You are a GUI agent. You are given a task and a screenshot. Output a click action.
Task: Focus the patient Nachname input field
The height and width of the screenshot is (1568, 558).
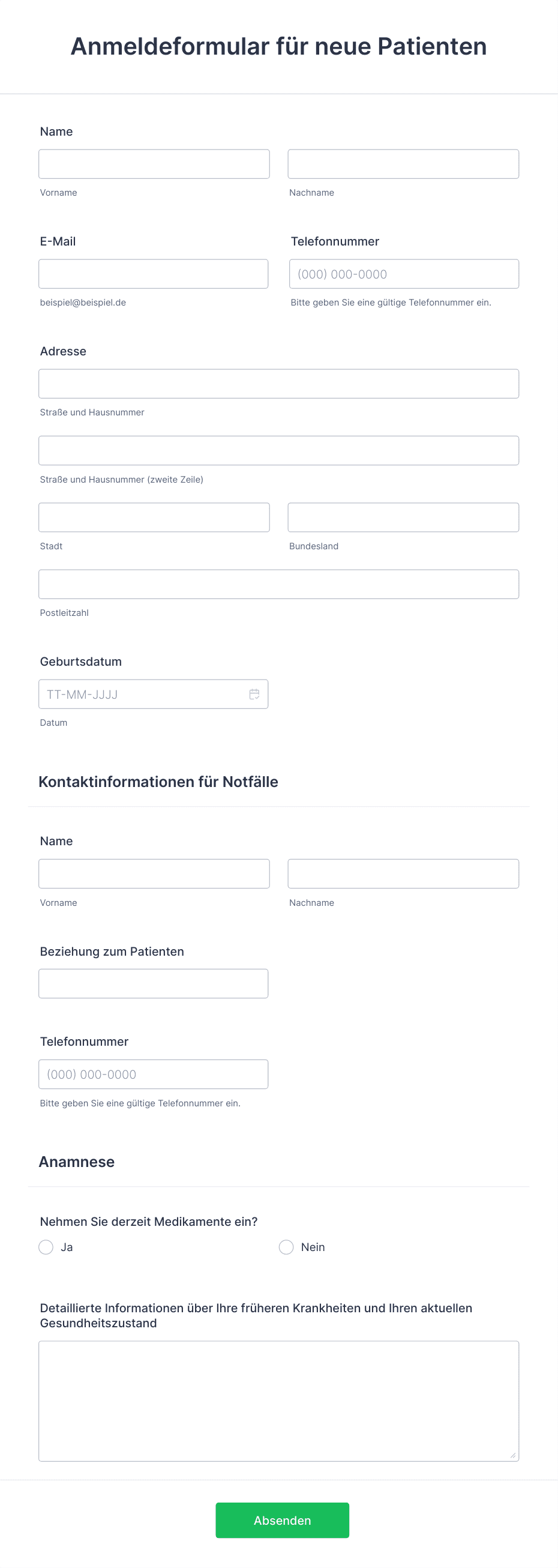[x=403, y=164]
